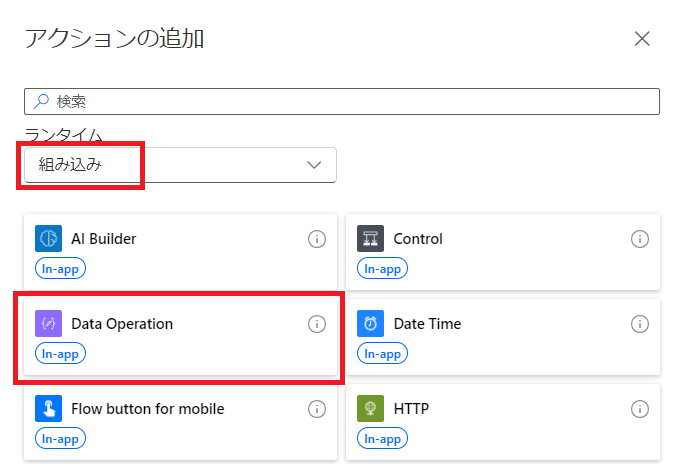Click the Flow button for mobile icon

pyautogui.click(x=48, y=408)
